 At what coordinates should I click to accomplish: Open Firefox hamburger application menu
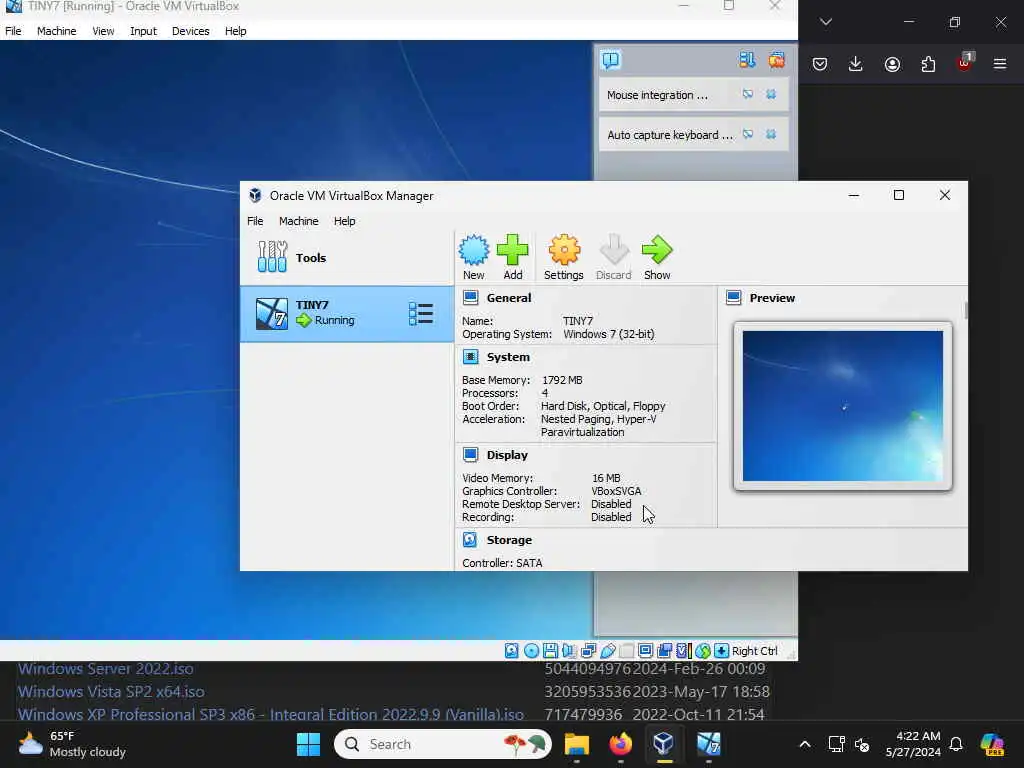(1000, 63)
